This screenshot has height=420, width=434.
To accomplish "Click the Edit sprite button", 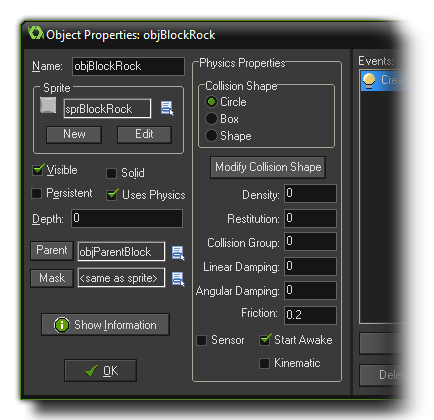I will 144,134.
